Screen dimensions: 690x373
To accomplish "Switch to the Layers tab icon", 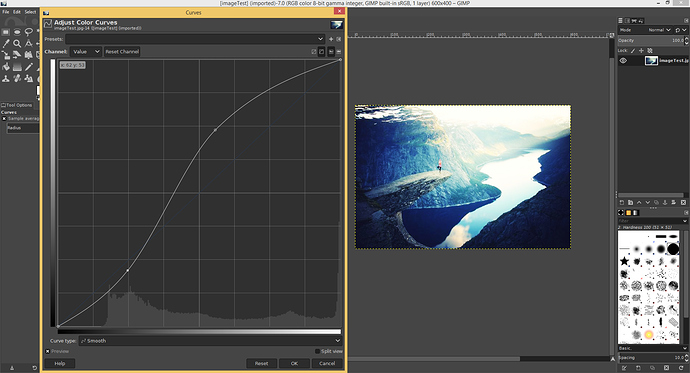I will click(620, 21).
